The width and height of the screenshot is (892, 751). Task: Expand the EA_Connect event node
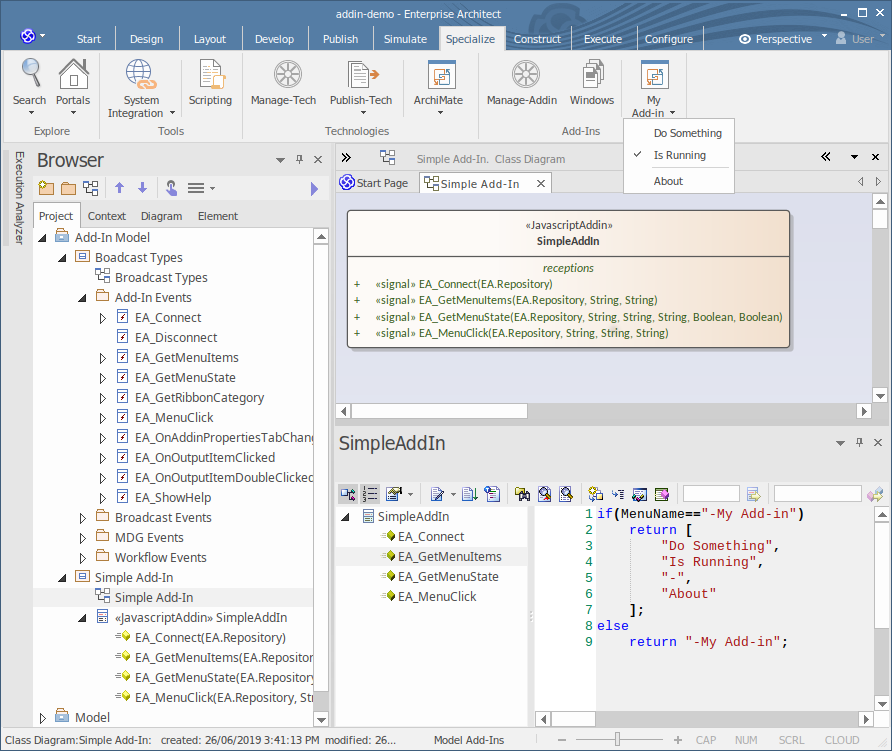102,318
